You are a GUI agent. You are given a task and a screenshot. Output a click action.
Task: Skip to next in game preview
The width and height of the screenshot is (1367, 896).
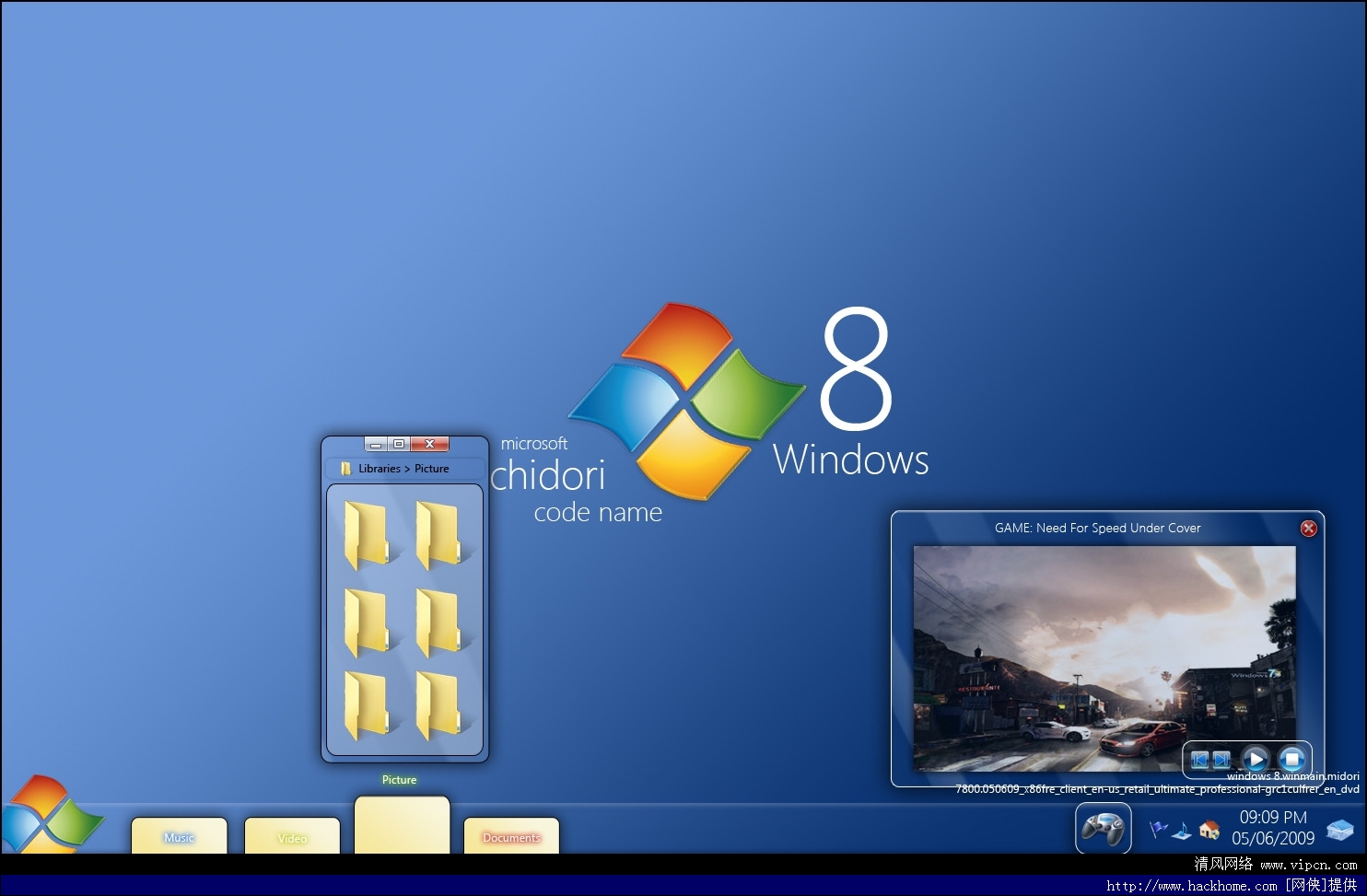point(1221,760)
